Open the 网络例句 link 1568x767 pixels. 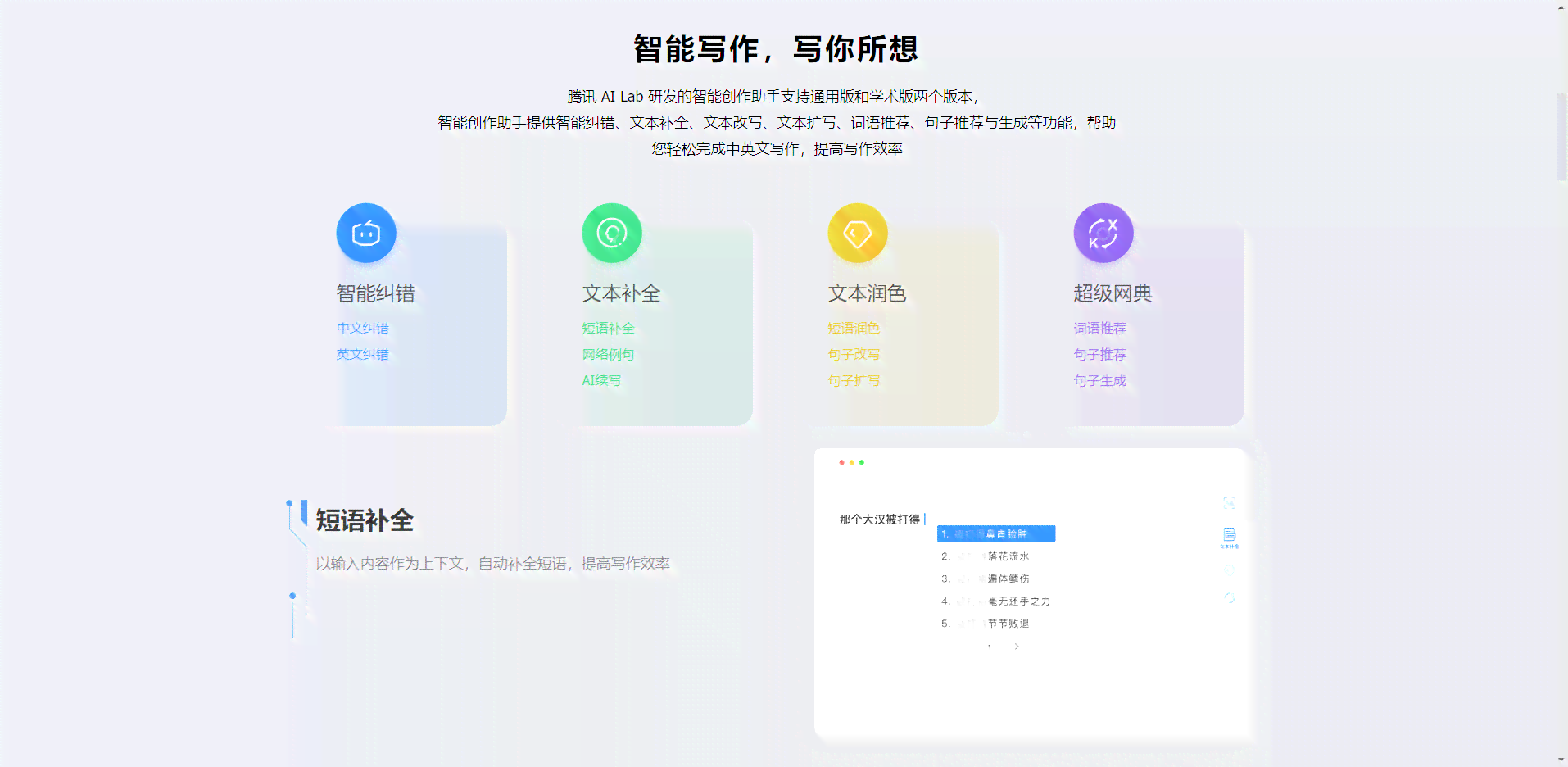tap(608, 354)
